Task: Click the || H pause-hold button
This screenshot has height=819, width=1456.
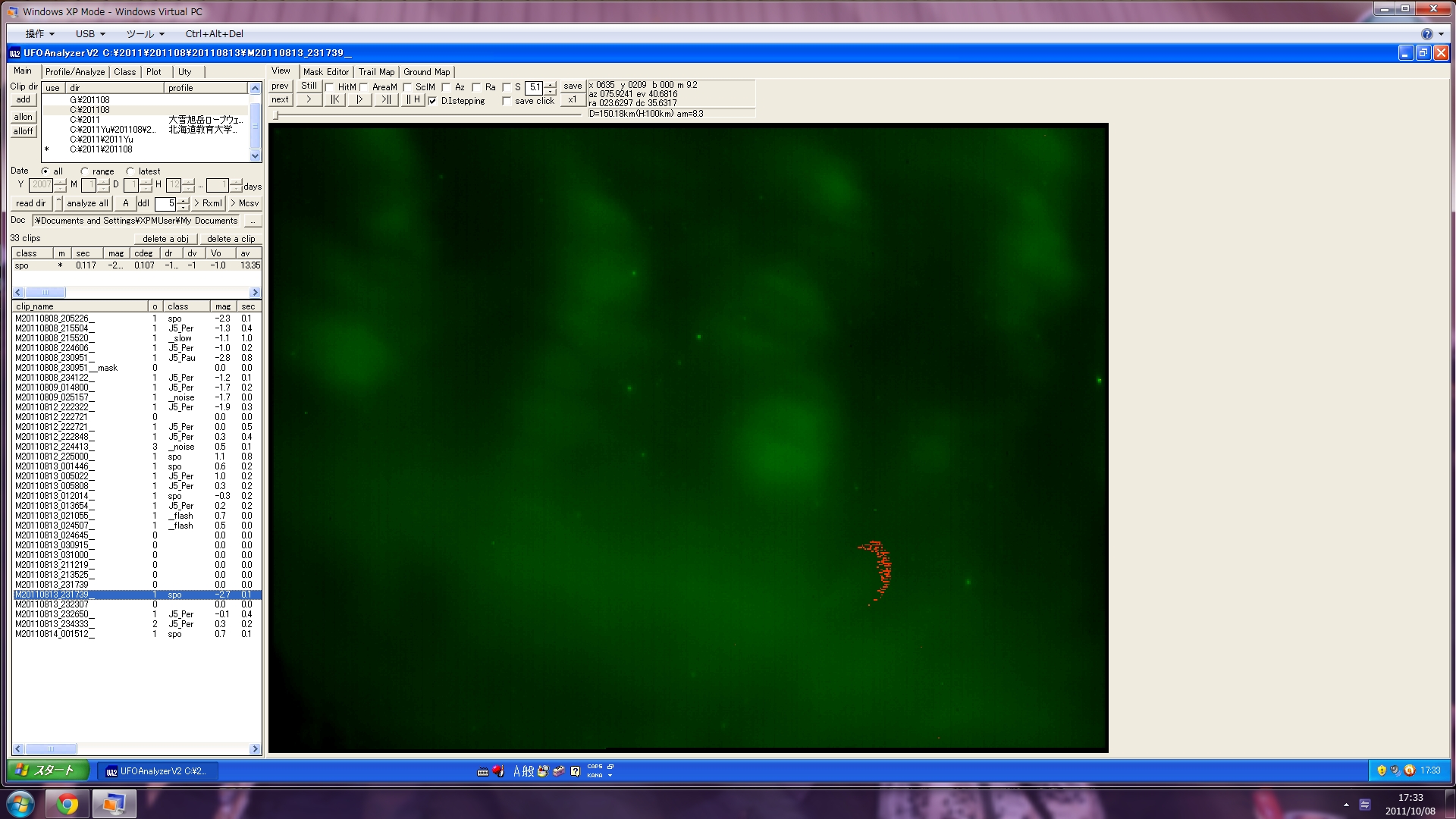Action: click(x=412, y=99)
